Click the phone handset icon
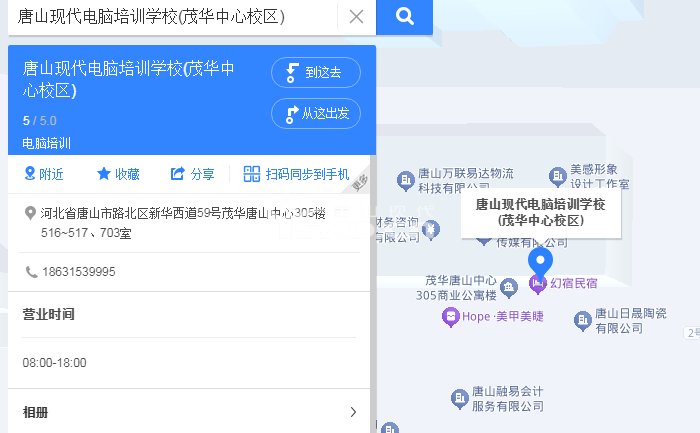Viewport: 700px width, 433px height. coord(31,272)
